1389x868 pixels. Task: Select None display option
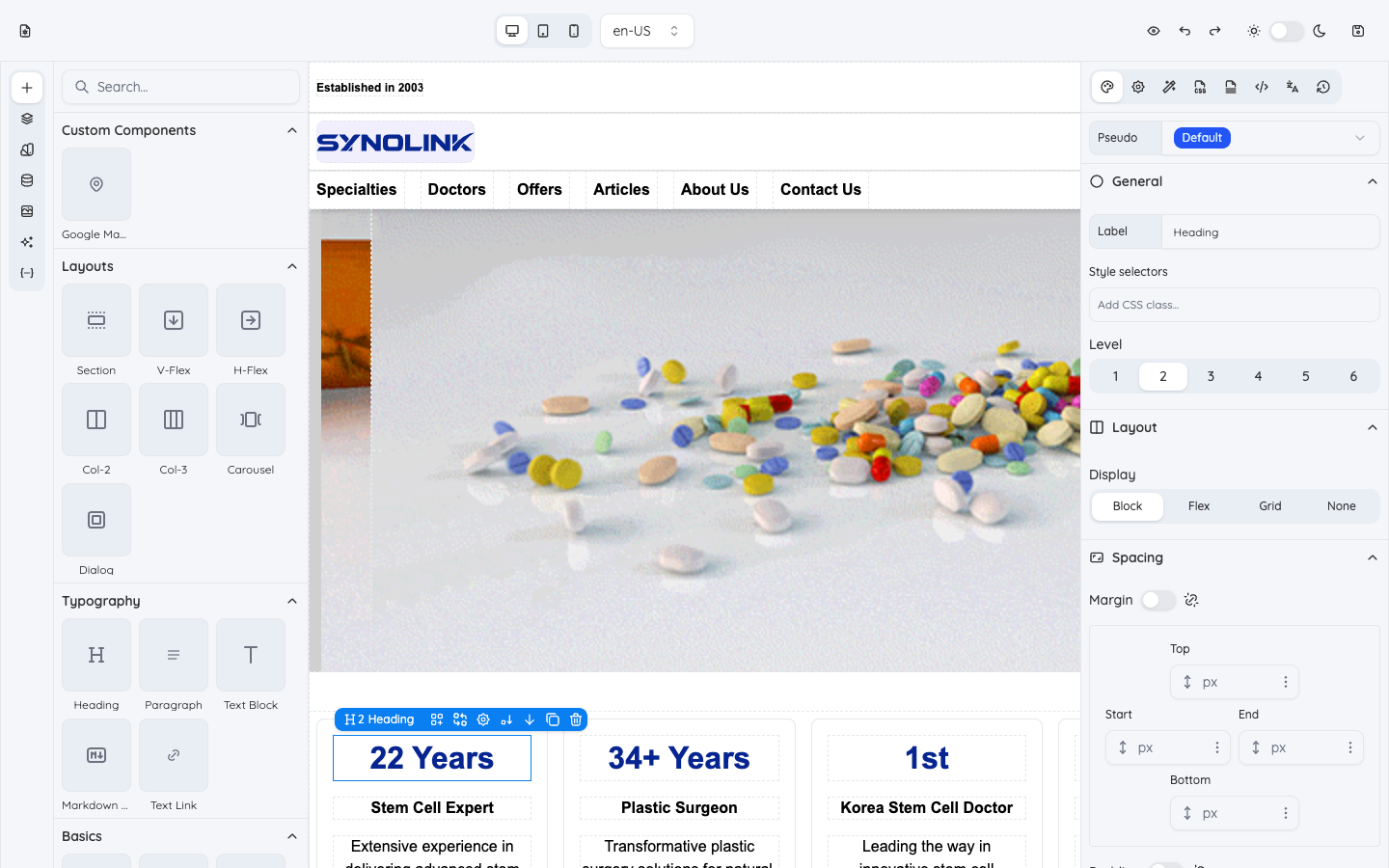1342,506
